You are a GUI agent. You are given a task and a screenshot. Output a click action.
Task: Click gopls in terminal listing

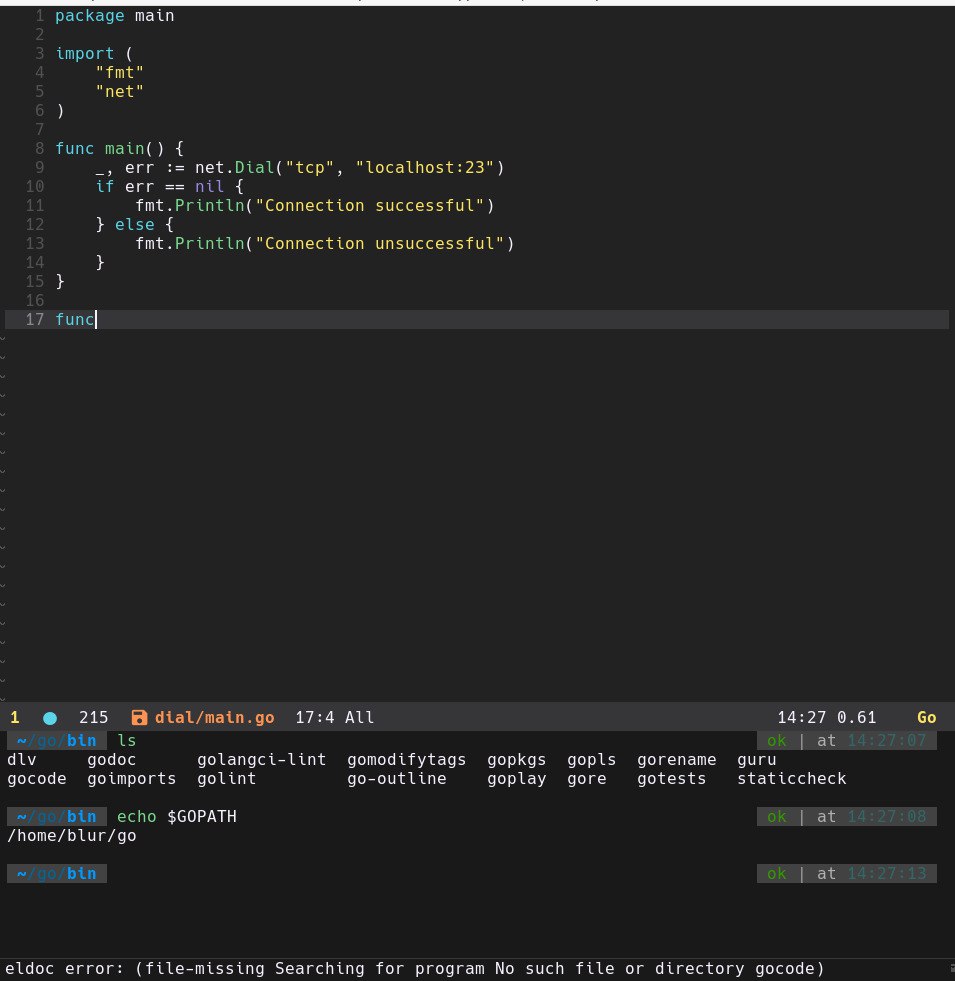(591, 760)
